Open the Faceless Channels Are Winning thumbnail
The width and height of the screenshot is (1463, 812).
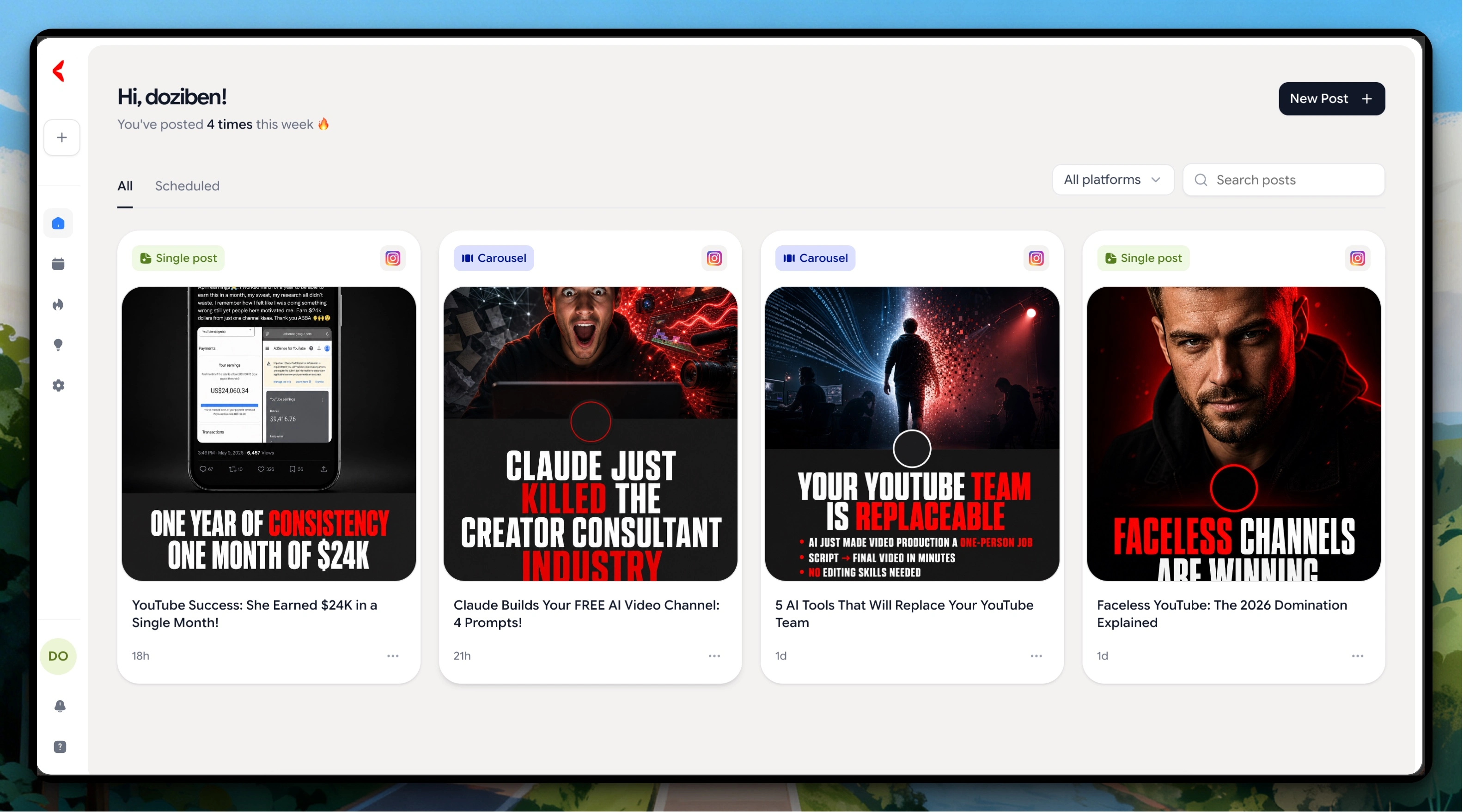(1233, 434)
